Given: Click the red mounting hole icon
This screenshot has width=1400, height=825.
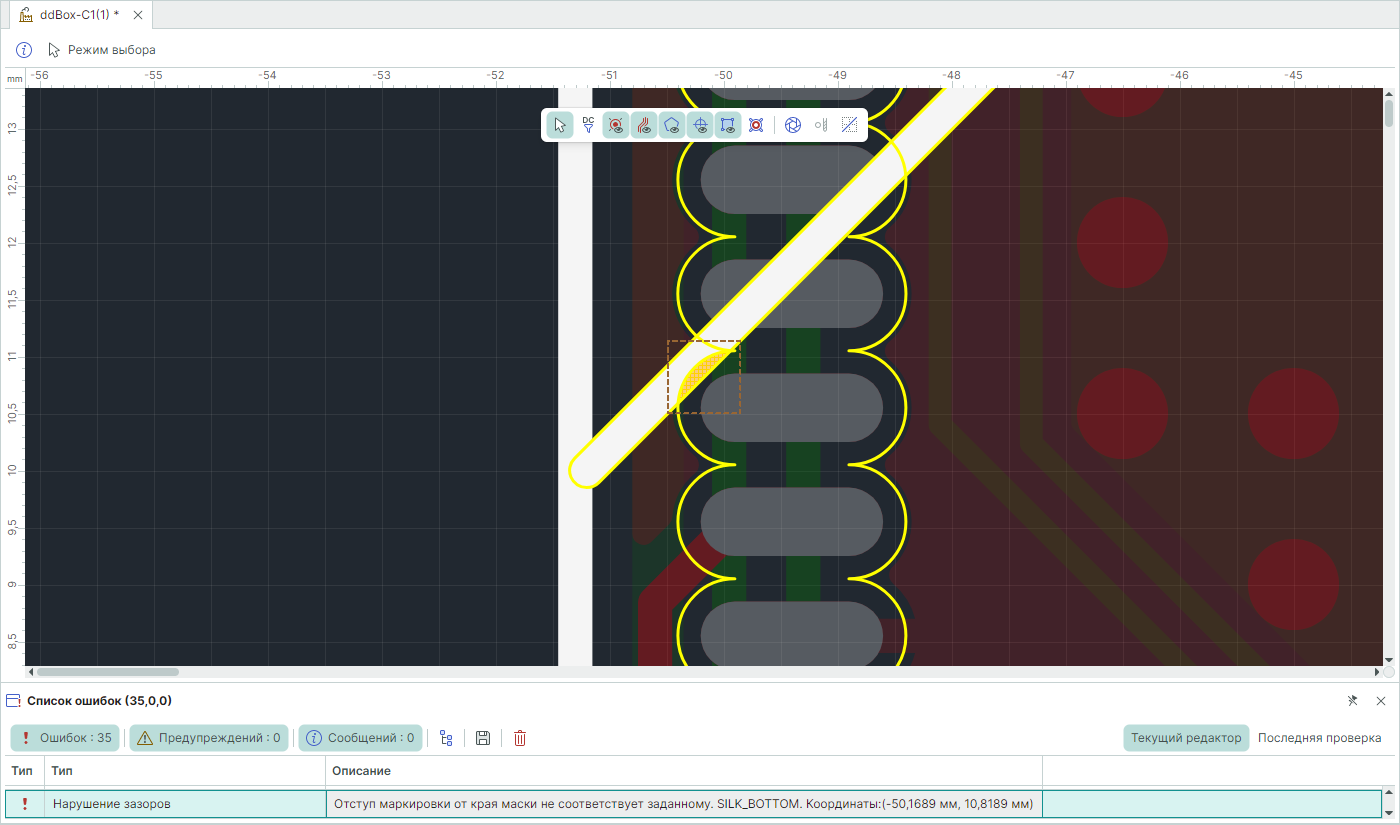Looking at the screenshot, I should 756,125.
